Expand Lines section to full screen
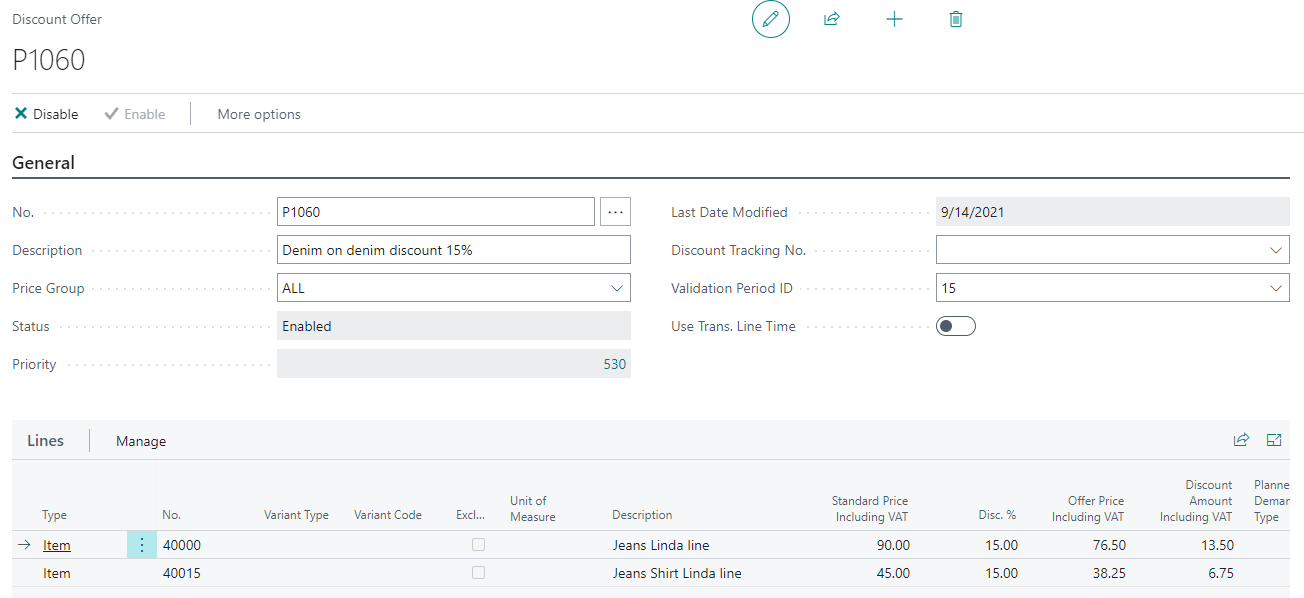 (x=1274, y=440)
